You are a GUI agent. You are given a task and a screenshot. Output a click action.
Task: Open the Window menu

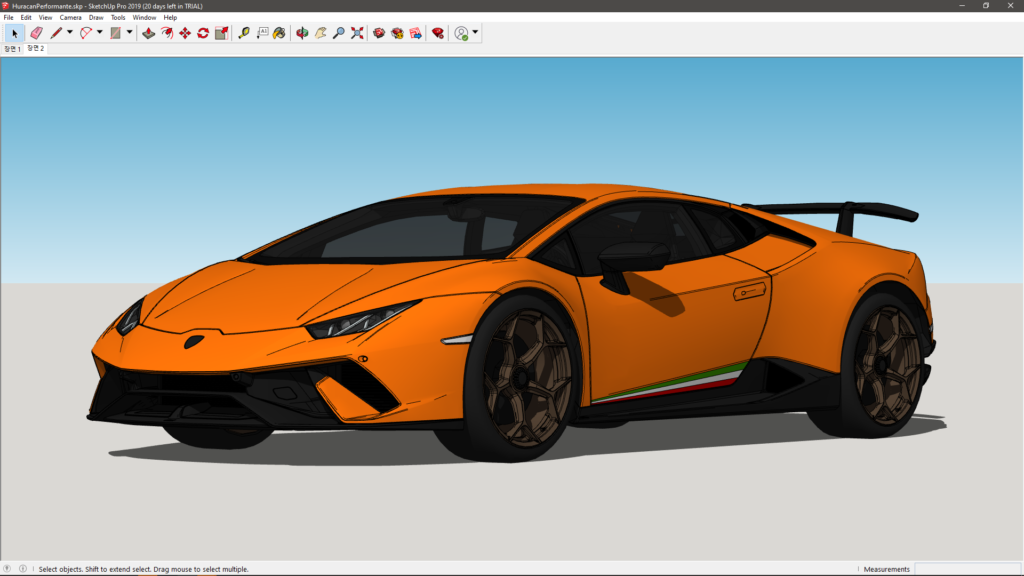point(144,17)
